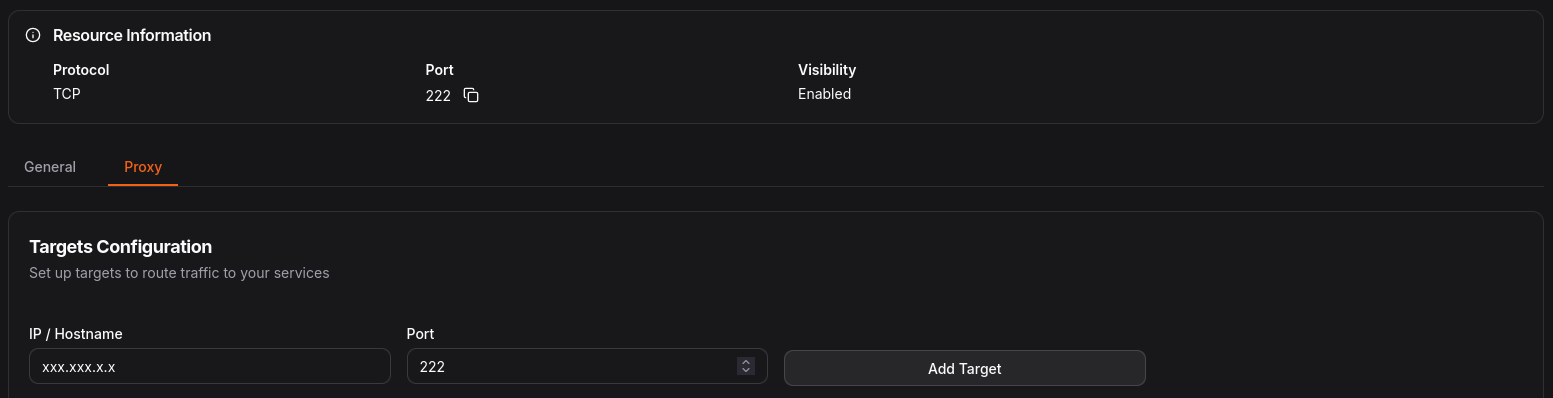Click the TCP protocol value
Screen dimensions: 1553x398
coord(67,94)
